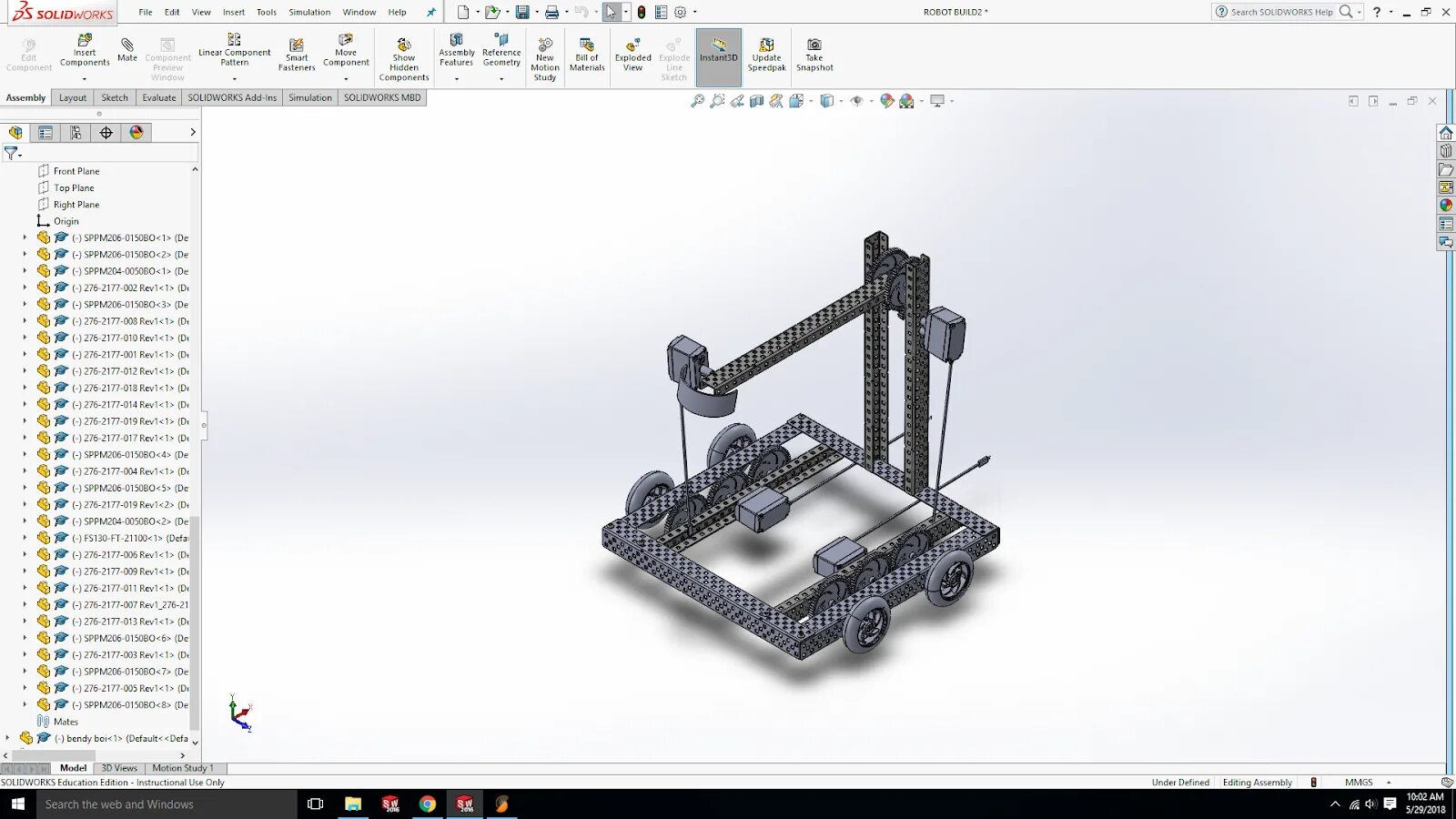Select the Section View icon
Viewport: 1456px width, 819px height.
tap(756, 101)
